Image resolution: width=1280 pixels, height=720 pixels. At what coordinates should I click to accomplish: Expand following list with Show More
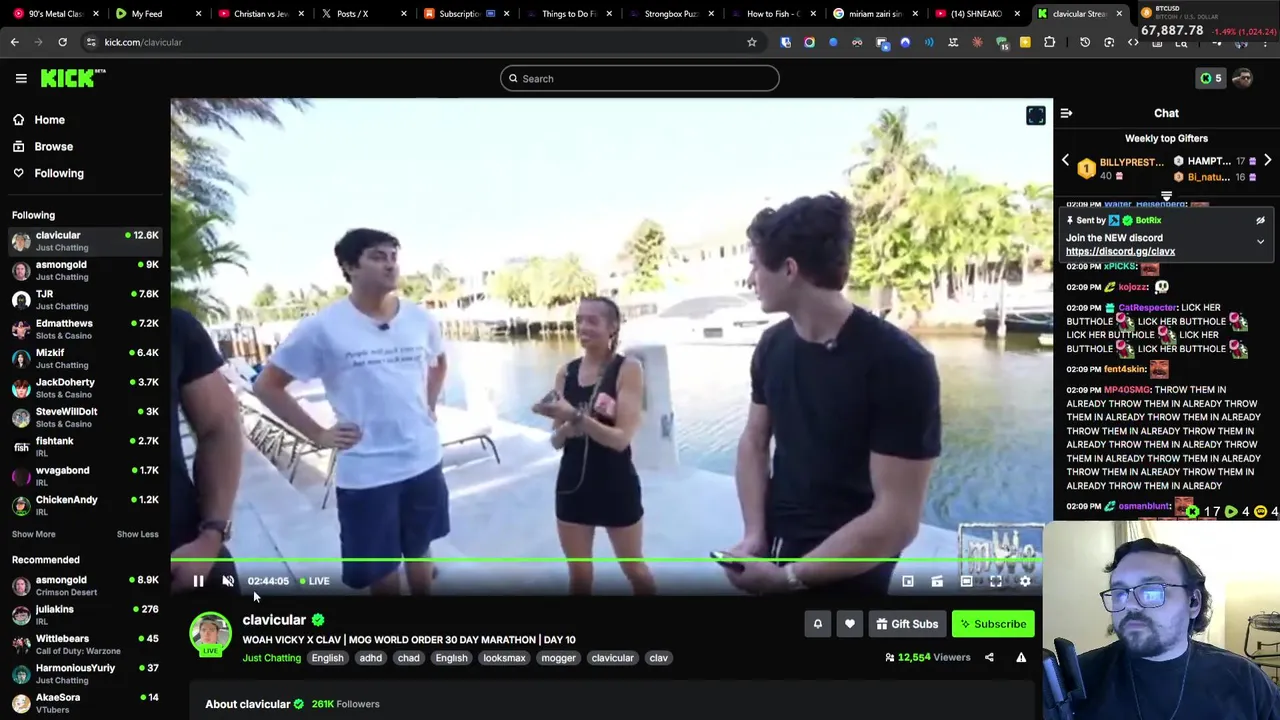point(33,534)
